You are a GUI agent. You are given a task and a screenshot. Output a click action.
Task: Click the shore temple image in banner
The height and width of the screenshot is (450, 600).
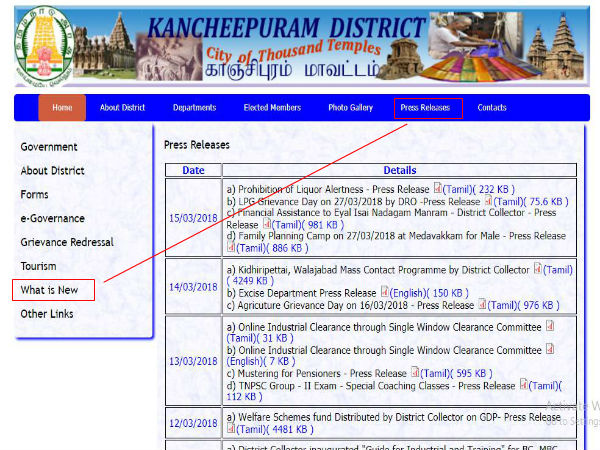click(x=556, y=46)
